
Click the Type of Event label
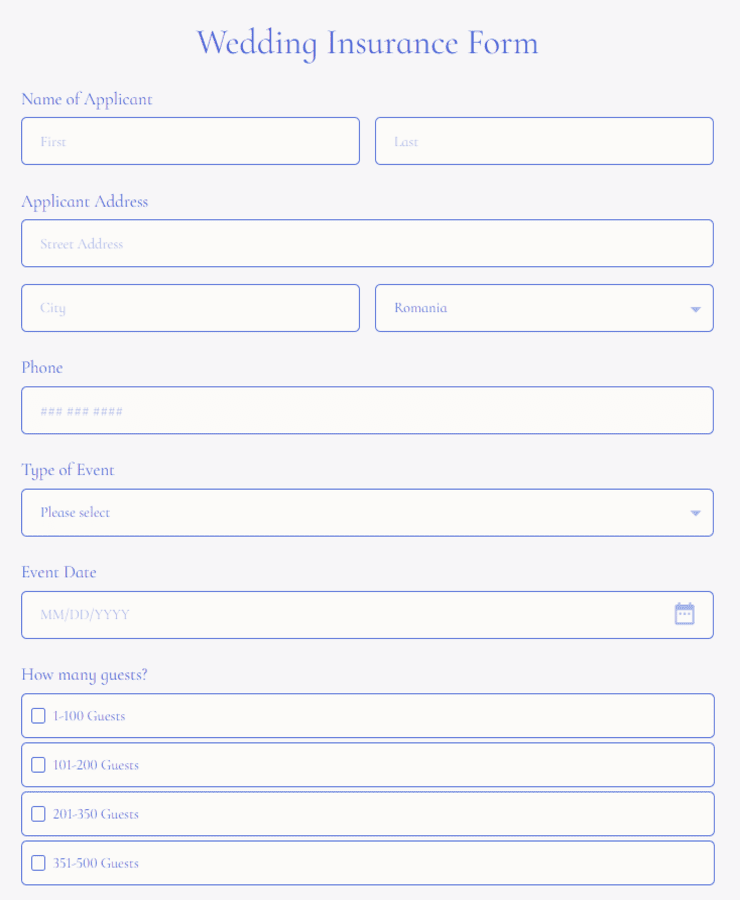tap(68, 470)
